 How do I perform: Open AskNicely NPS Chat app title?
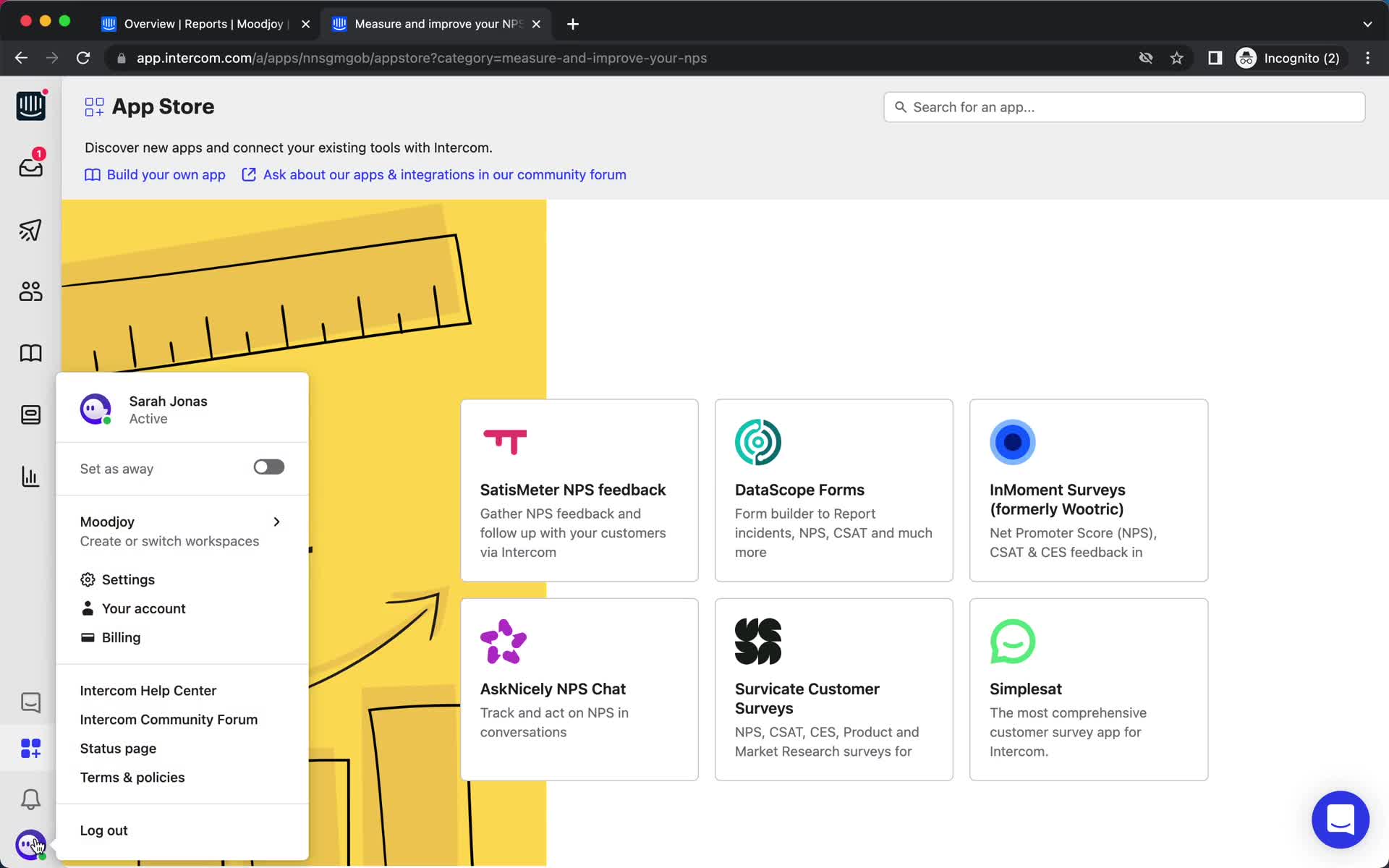(x=553, y=689)
